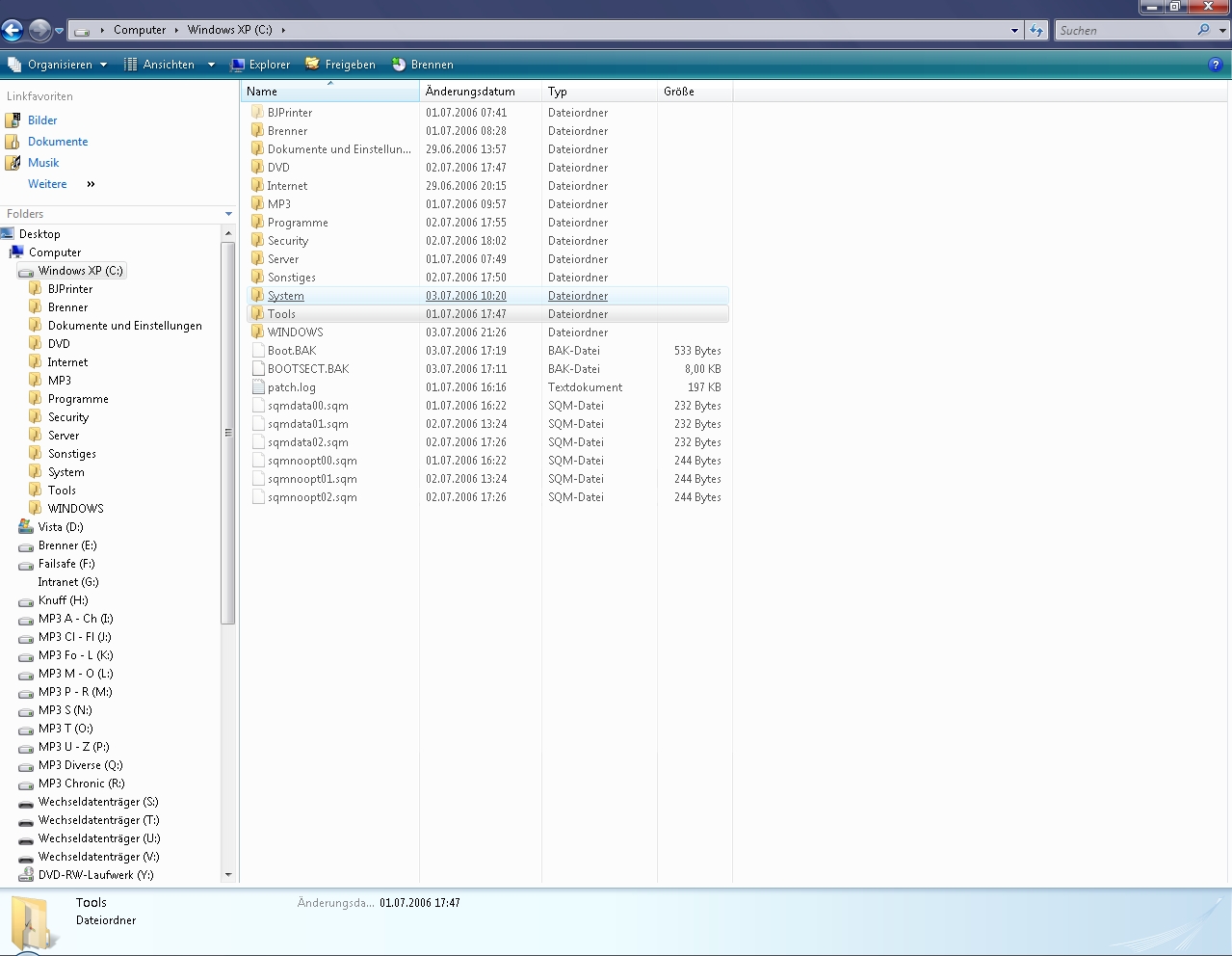Viewport: 1232px width, 956px height.
Task: Click the Tools folder icon in file list
Action: click(257, 313)
